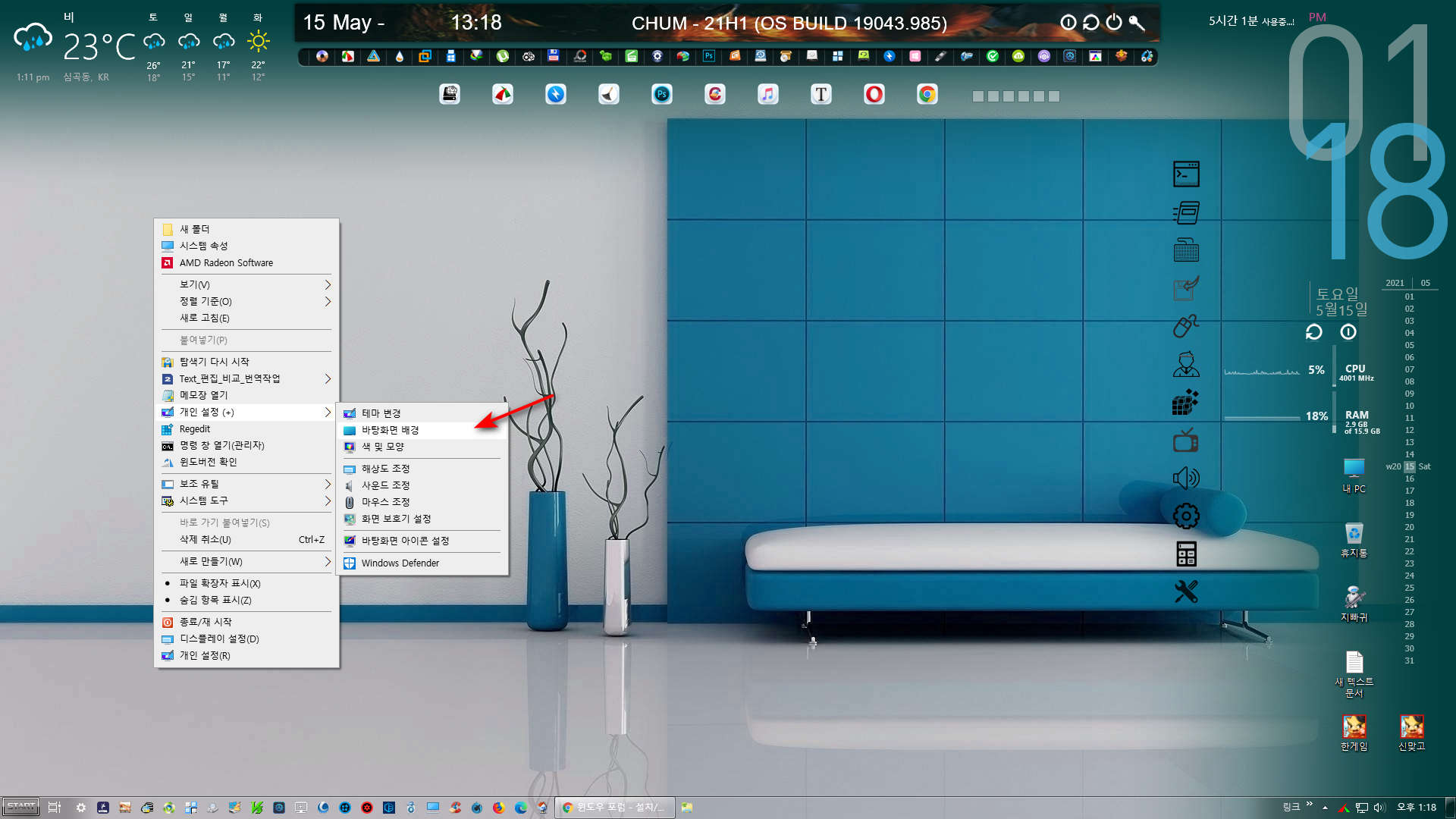The width and height of the screenshot is (1456, 819).
Task: Open the terminal icon in right sidebar
Action: [x=1186, y=174]
